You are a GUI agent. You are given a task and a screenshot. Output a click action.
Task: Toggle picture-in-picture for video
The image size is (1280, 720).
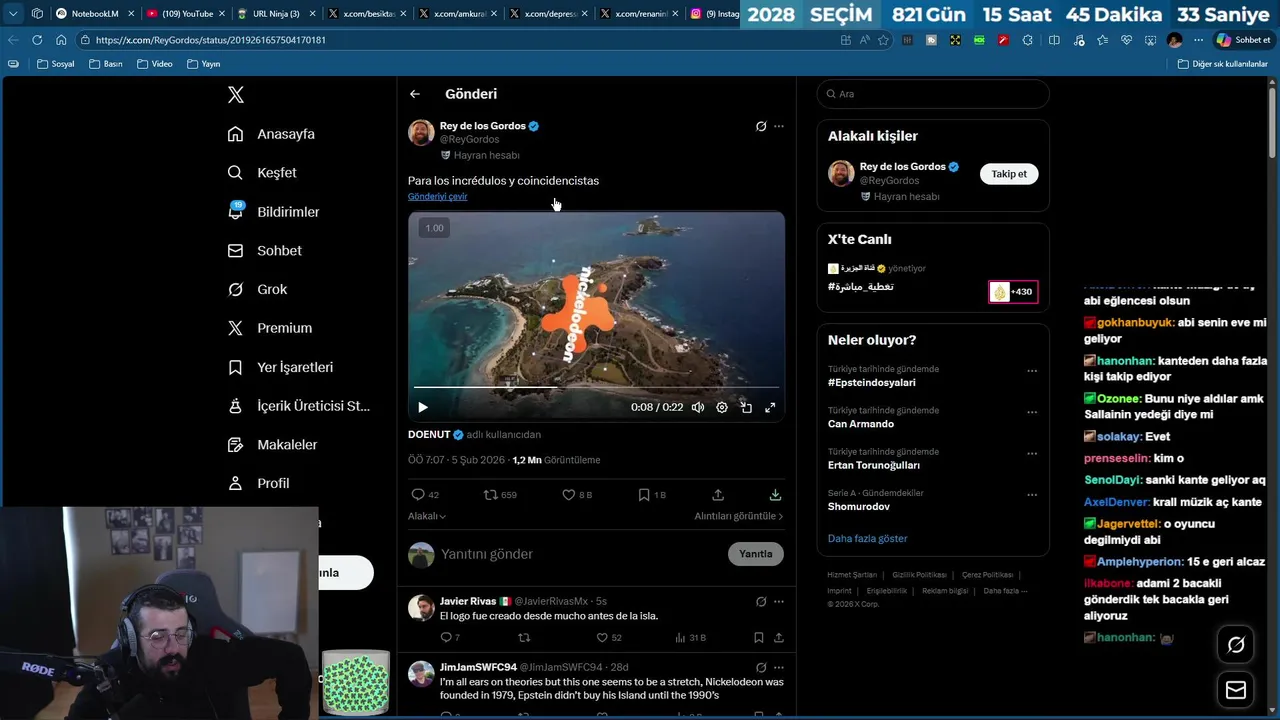(x=746, y=407)
